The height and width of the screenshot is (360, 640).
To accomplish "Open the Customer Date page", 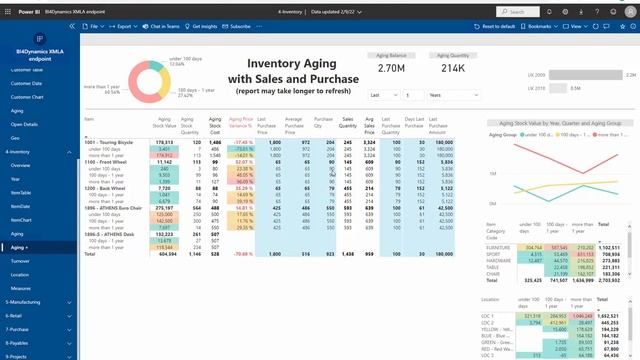I will point(27,83).
